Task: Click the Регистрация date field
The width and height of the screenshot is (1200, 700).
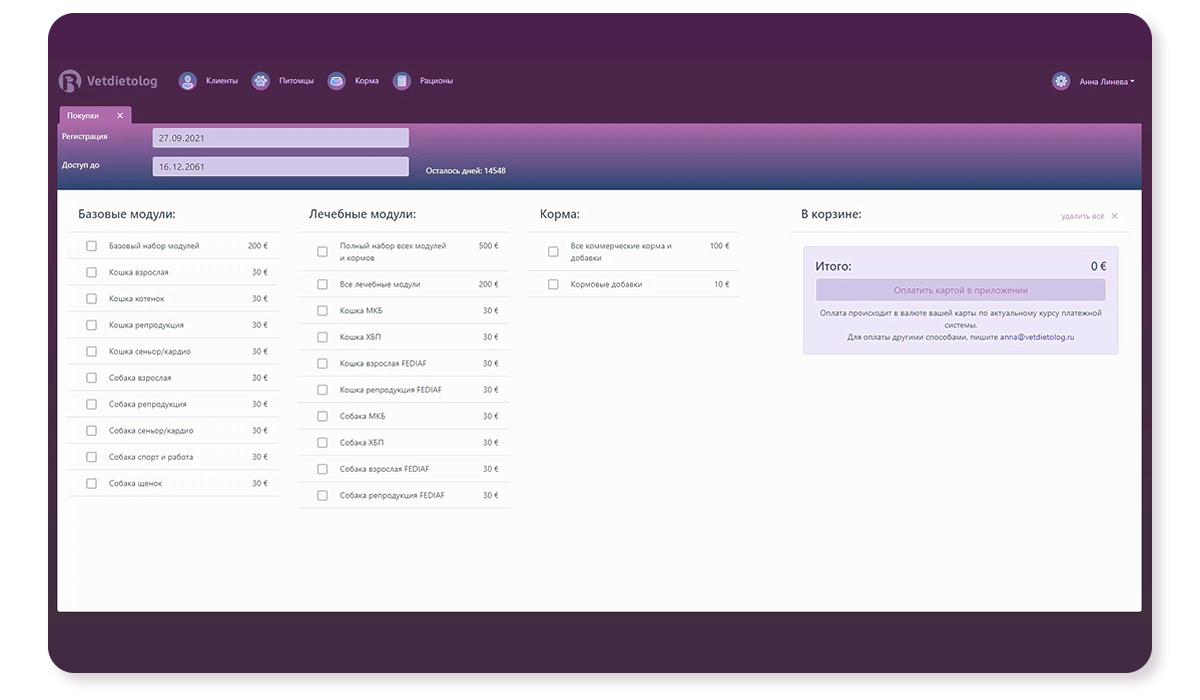Action: click(280, 138)
